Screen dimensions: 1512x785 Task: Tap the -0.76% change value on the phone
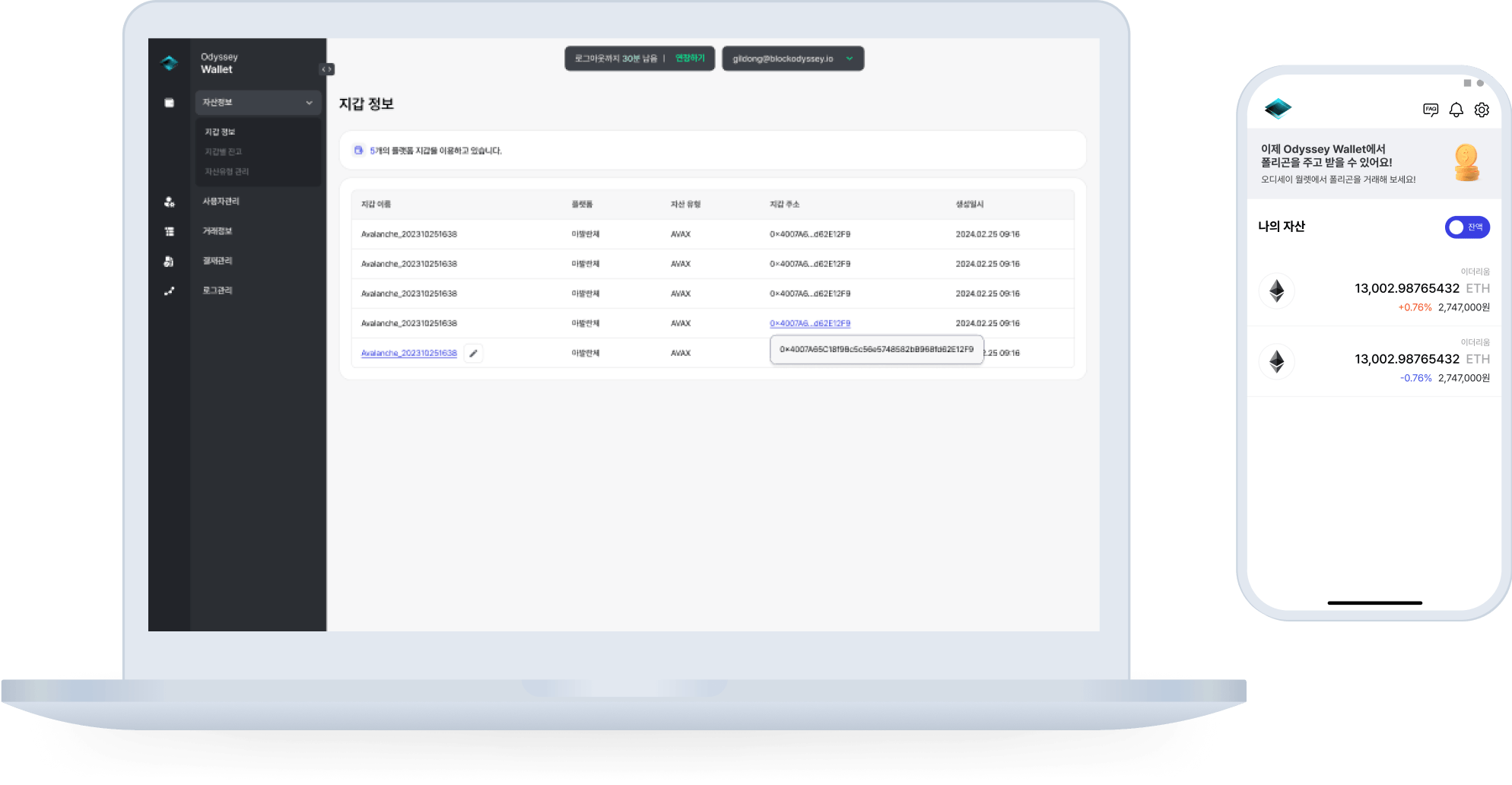(x=1415, y=378)
